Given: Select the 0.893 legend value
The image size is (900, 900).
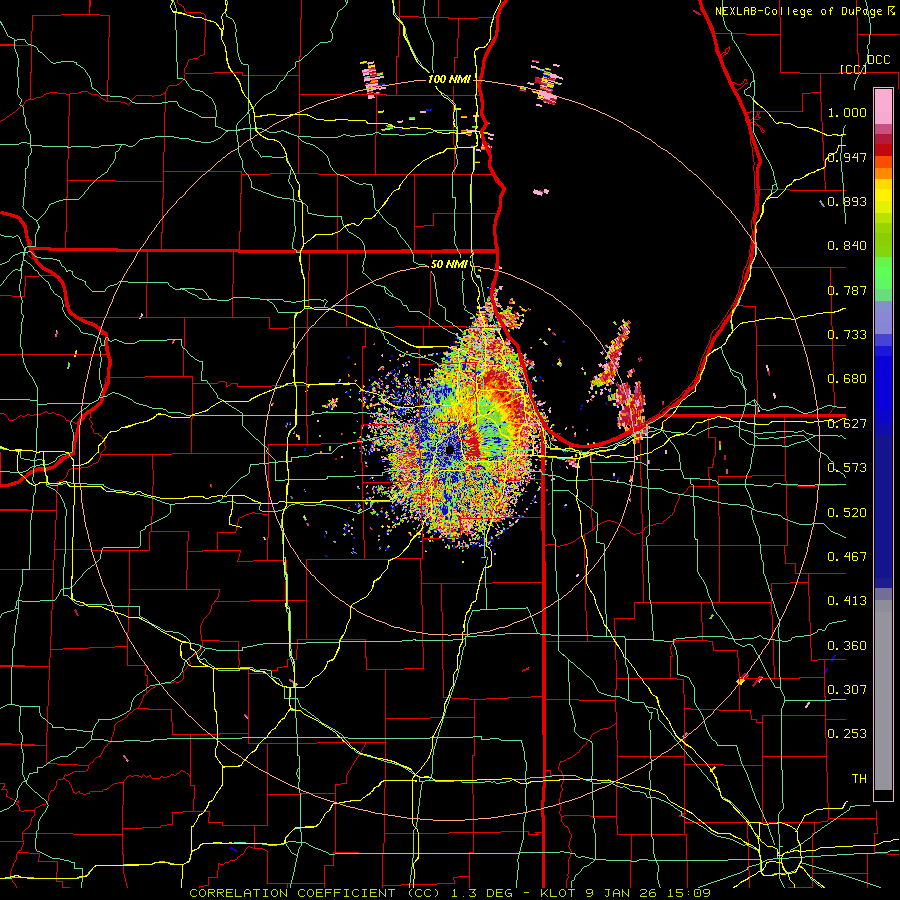Looking at the screenshot, I should [847, 201].
